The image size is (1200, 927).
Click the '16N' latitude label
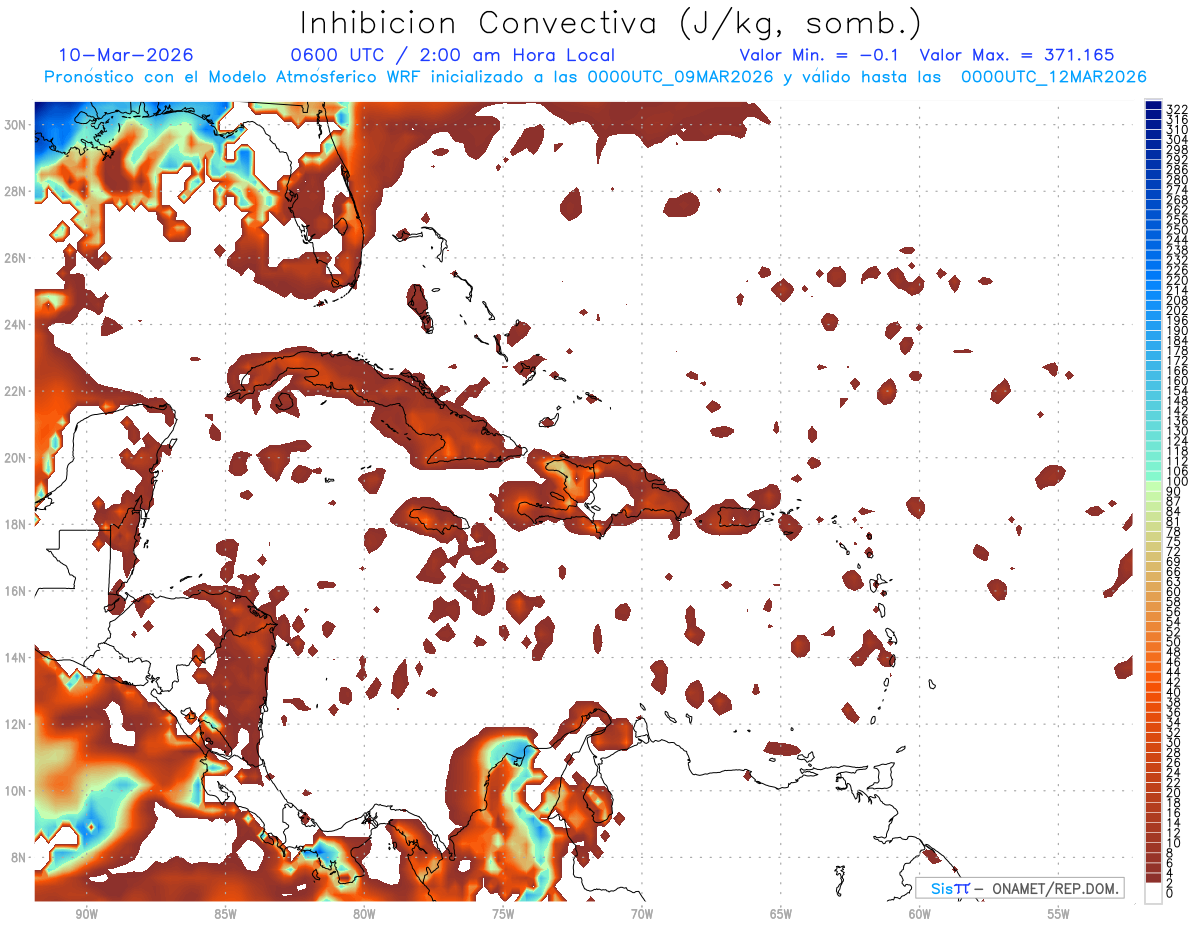coord(16,590)
